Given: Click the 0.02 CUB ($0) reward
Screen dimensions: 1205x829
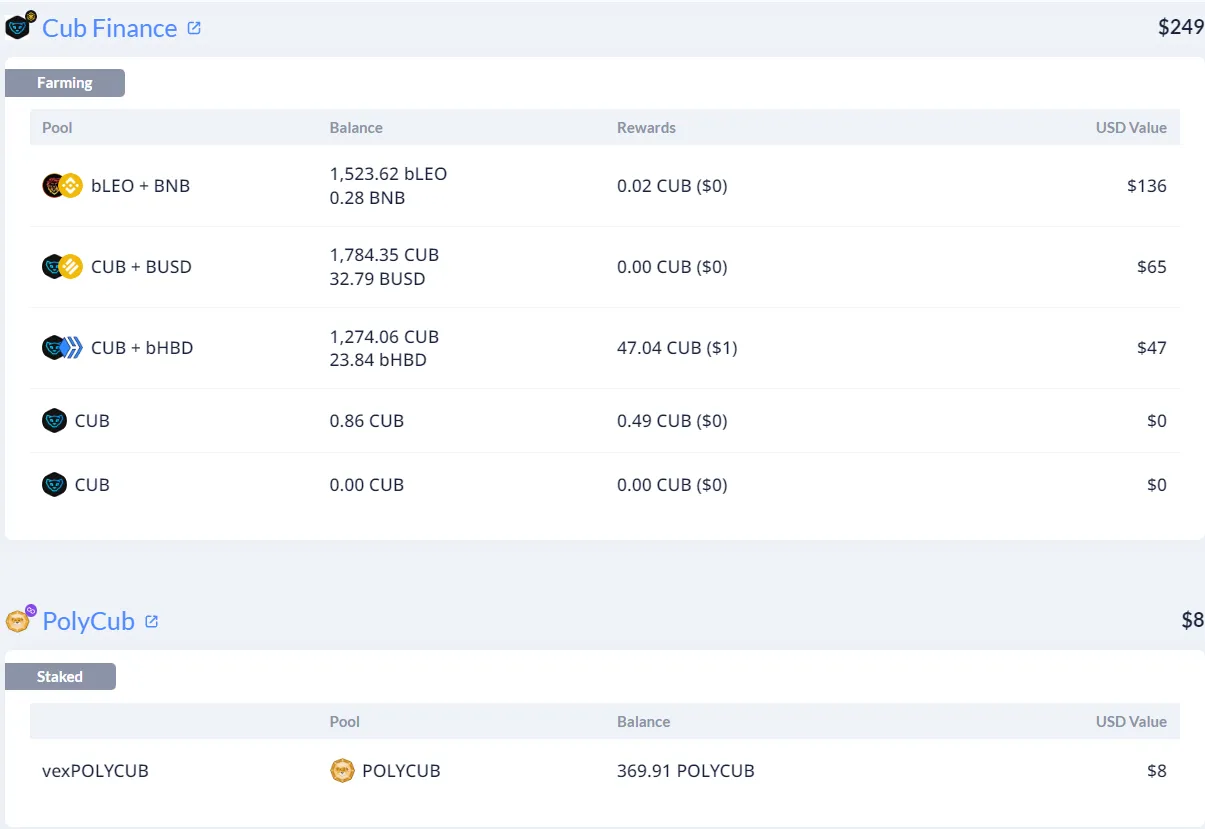Looking at the screenshot, I should [672, 186].
